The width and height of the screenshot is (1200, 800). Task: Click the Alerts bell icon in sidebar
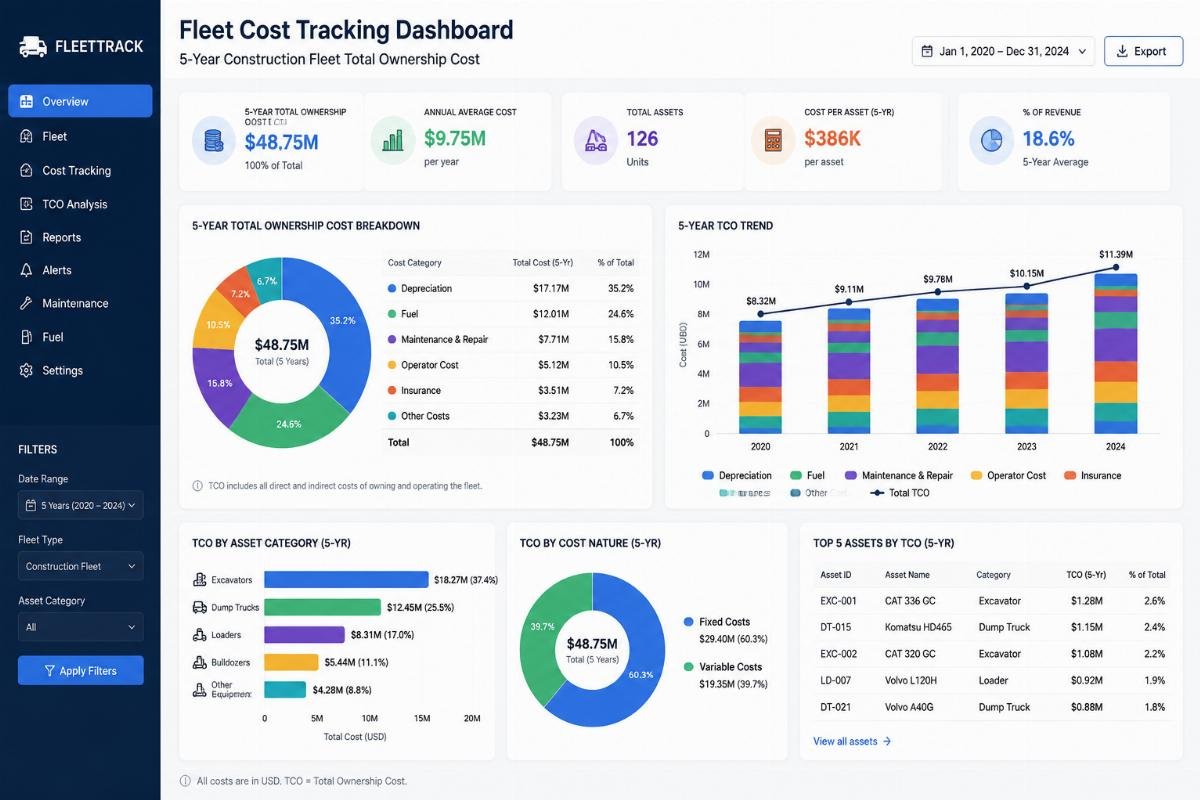27,270
